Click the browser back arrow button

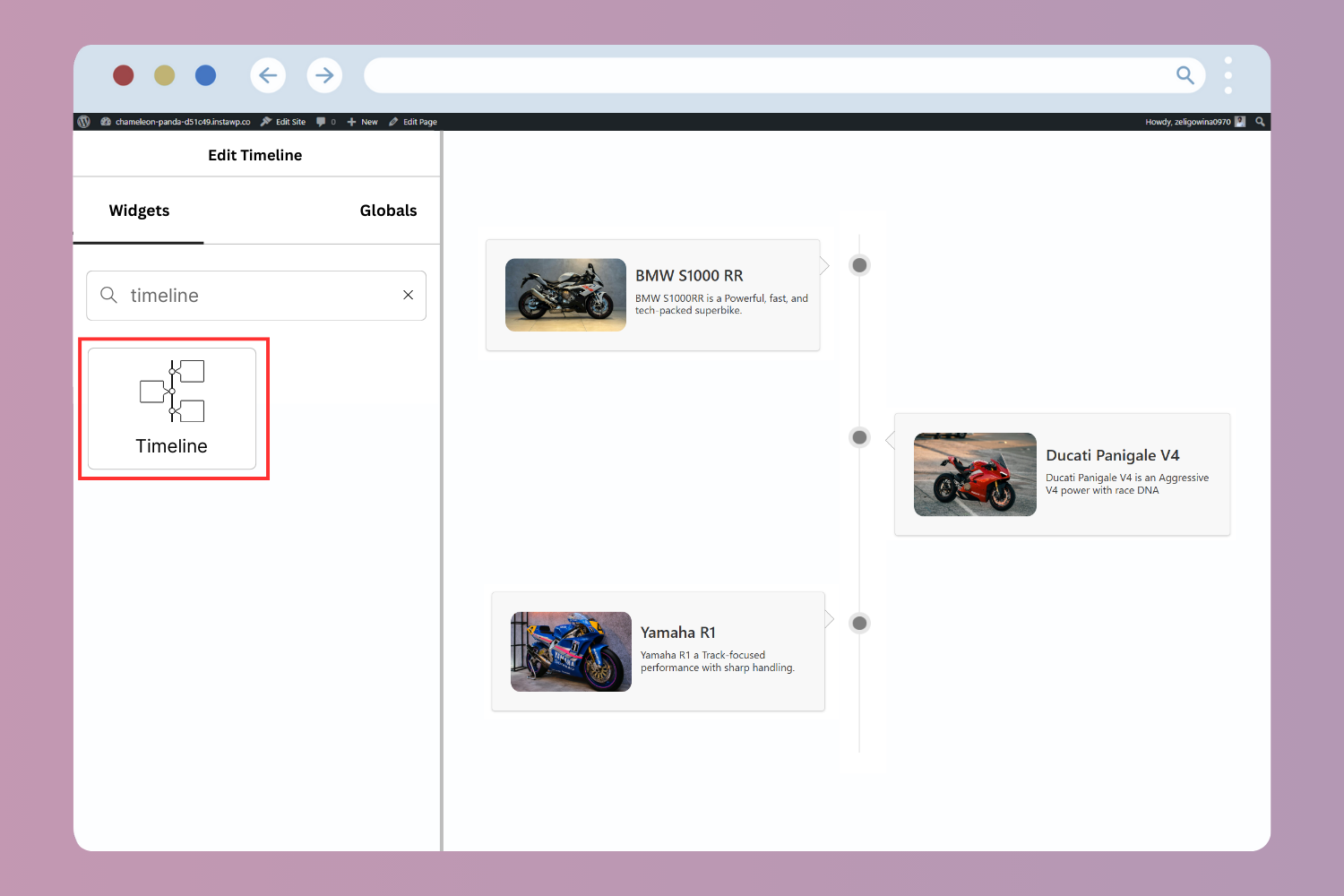click(x=268, y=75)
